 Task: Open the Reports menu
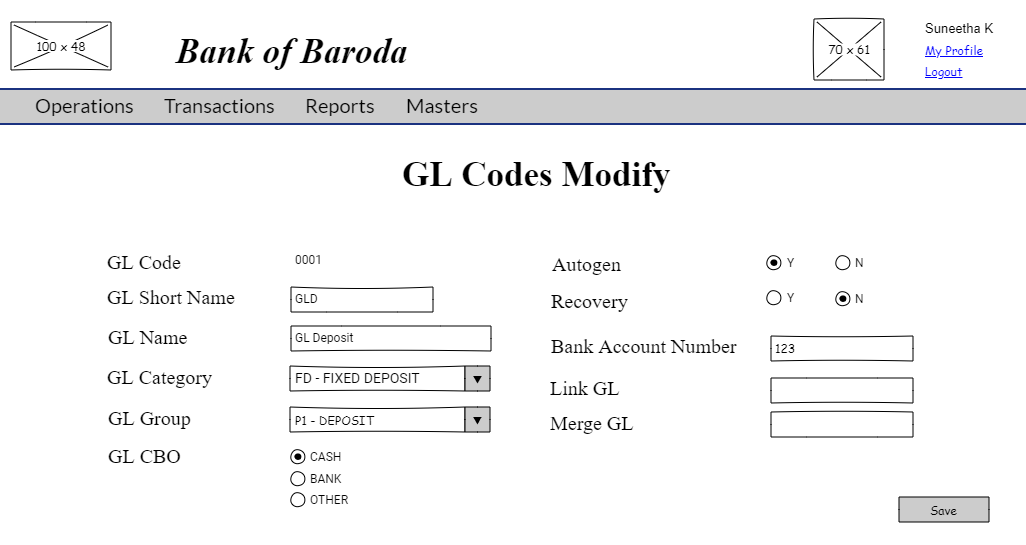click(x=340, y=106)
